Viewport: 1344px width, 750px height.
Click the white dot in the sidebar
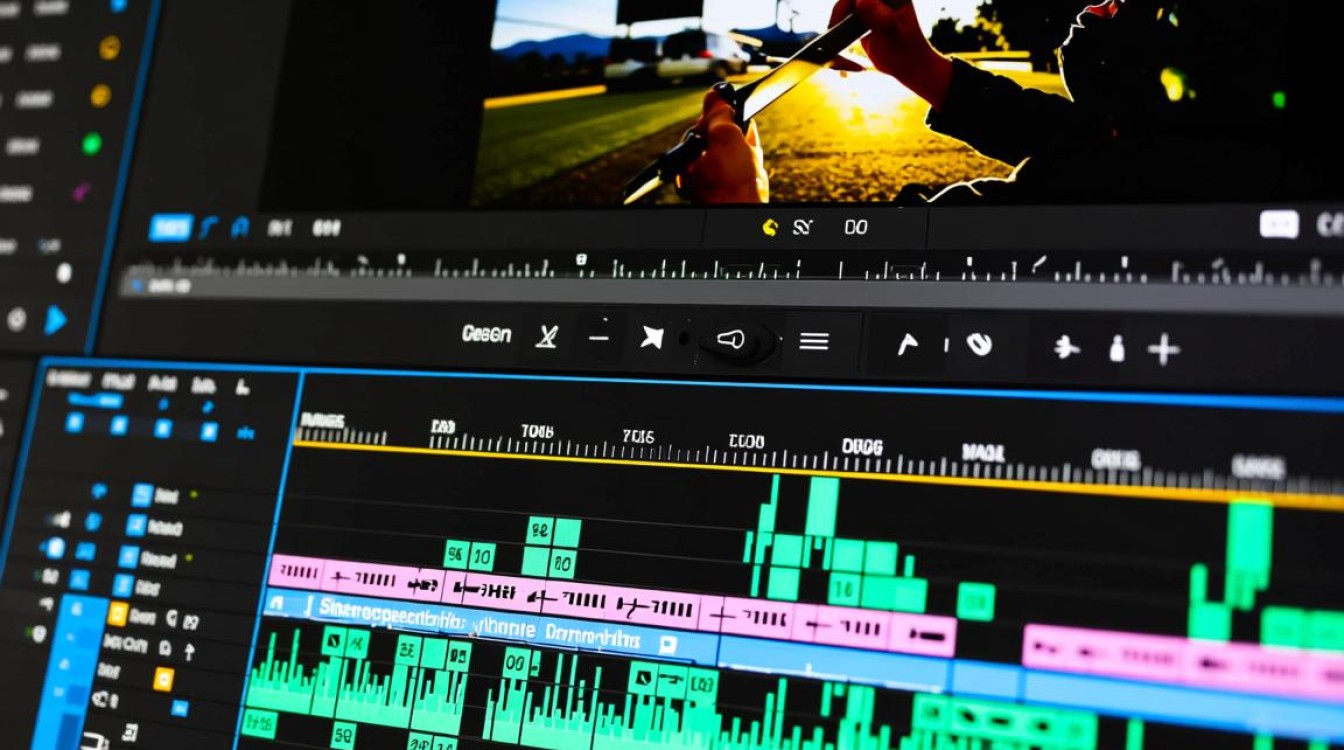point(63,272)
